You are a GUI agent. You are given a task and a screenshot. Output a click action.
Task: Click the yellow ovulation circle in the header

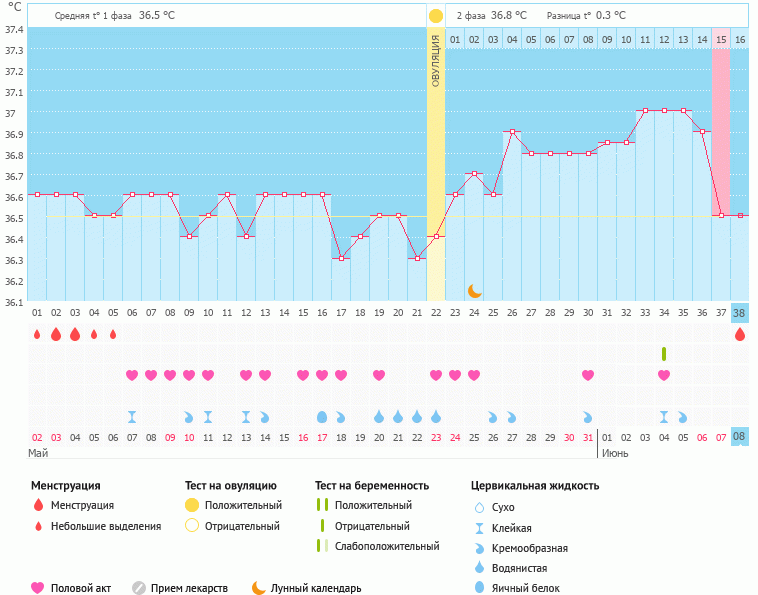pos(436,16)
